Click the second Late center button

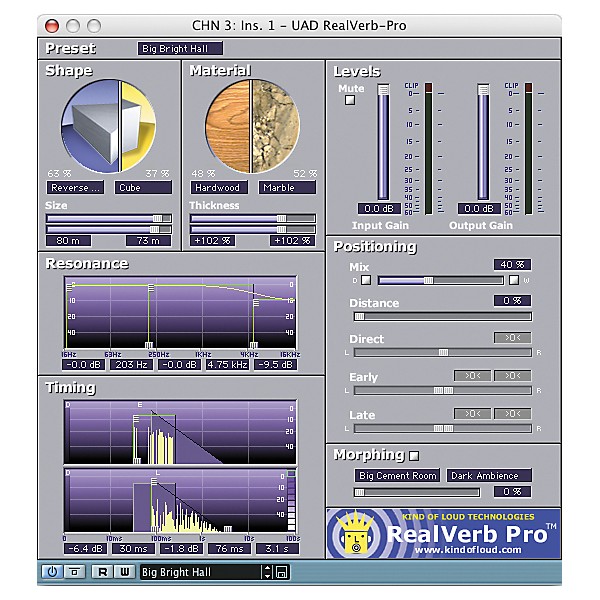[512, 414]
